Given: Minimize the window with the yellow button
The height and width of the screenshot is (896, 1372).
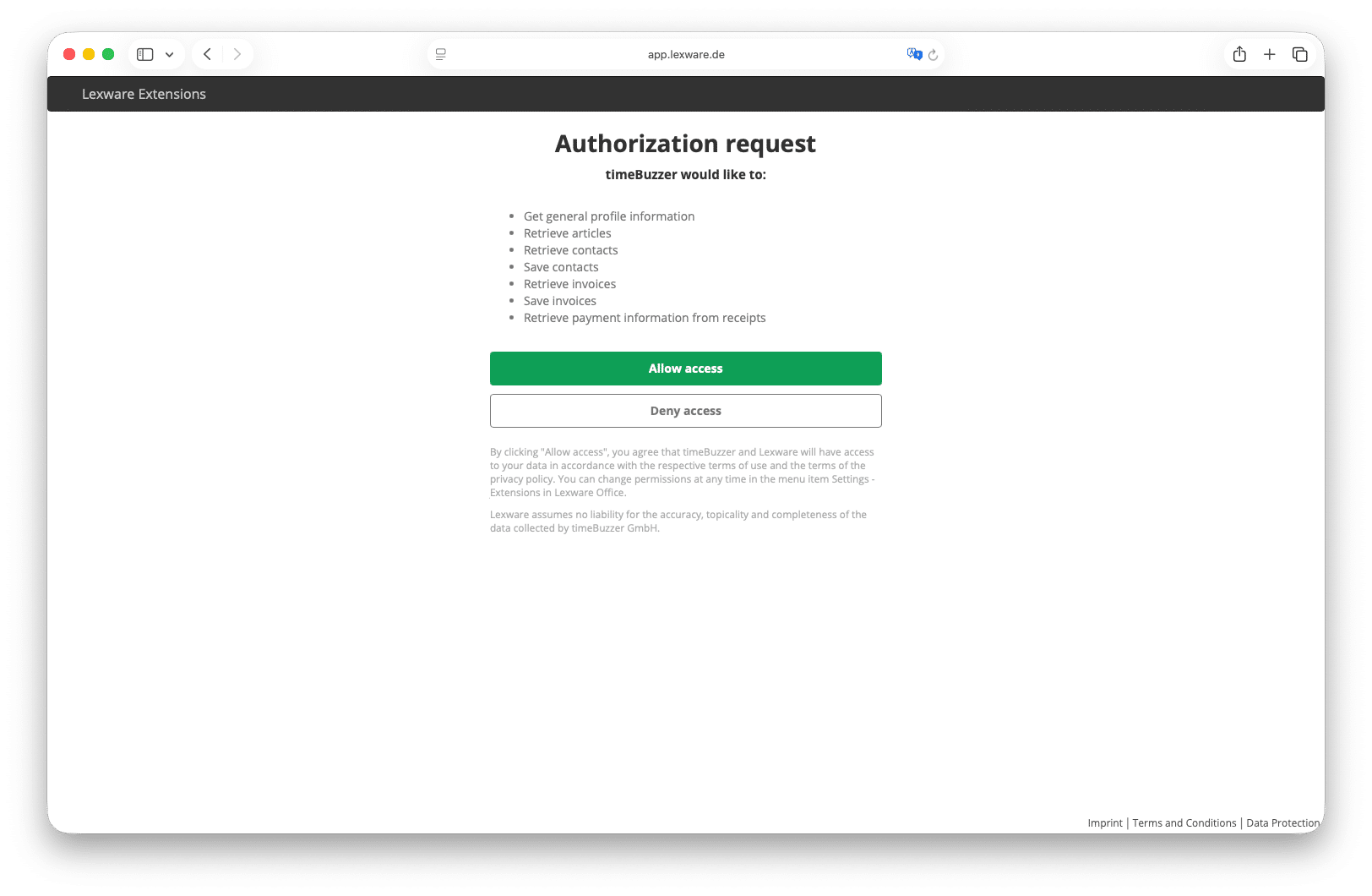Looking at the screenshot, I should tap(89, 54).
